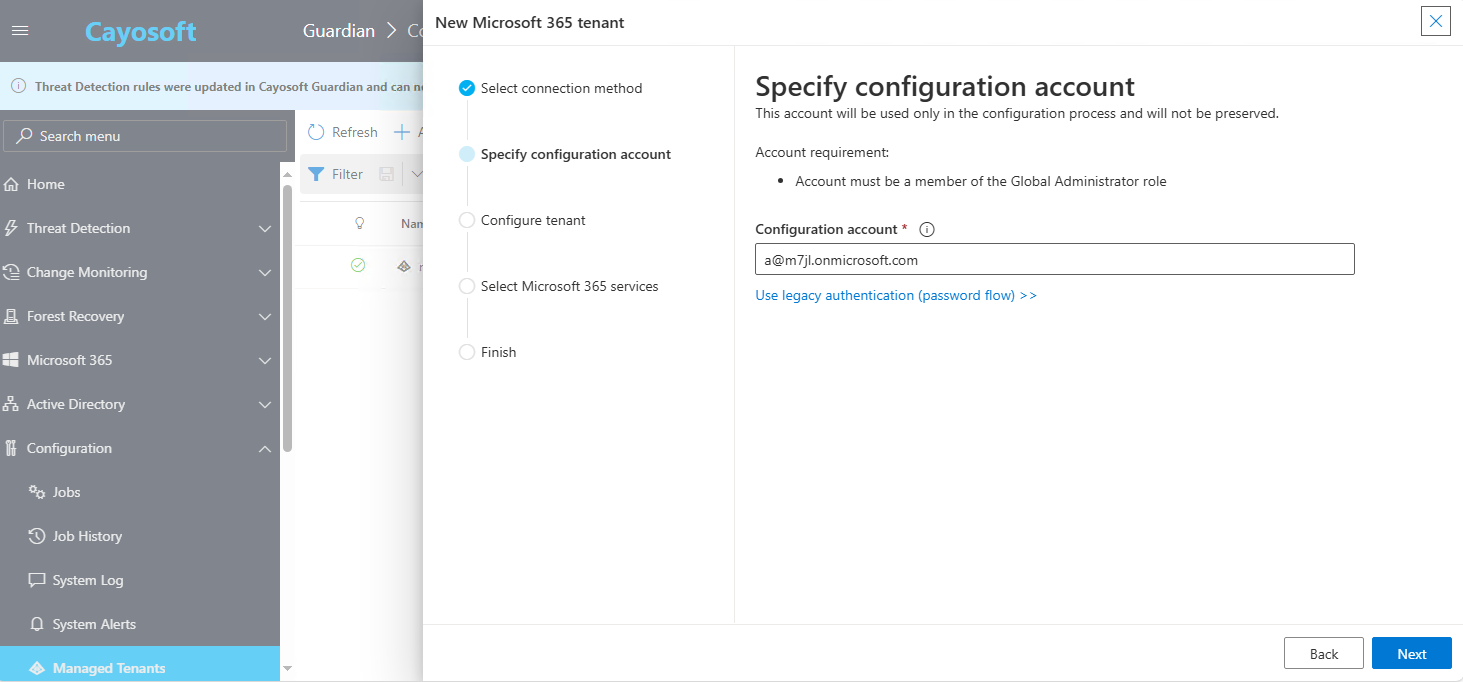
Task: Click Use legacy authentication link
Action: [x=896, y=295]
